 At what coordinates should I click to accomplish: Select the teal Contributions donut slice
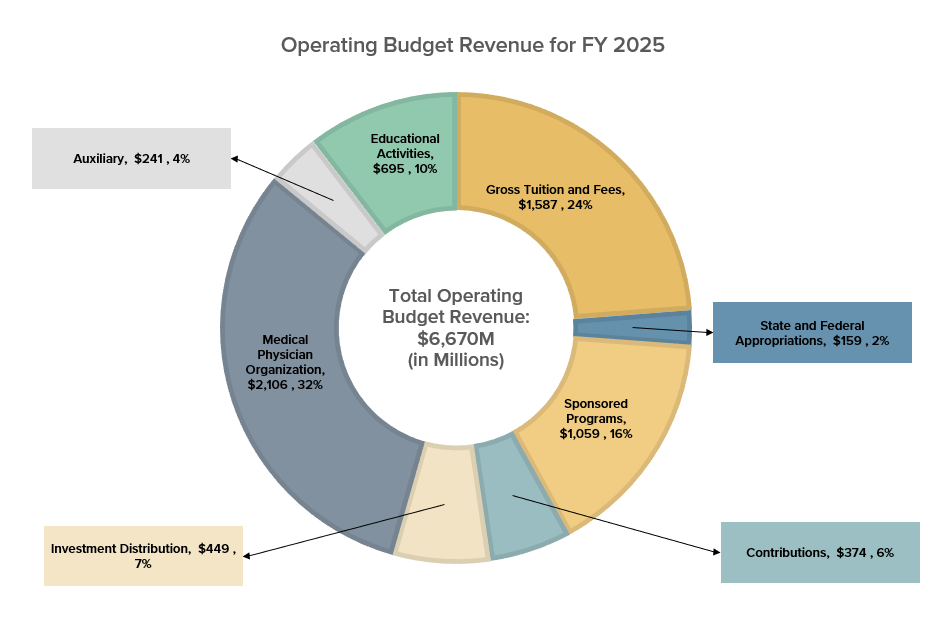click(522, 494)
